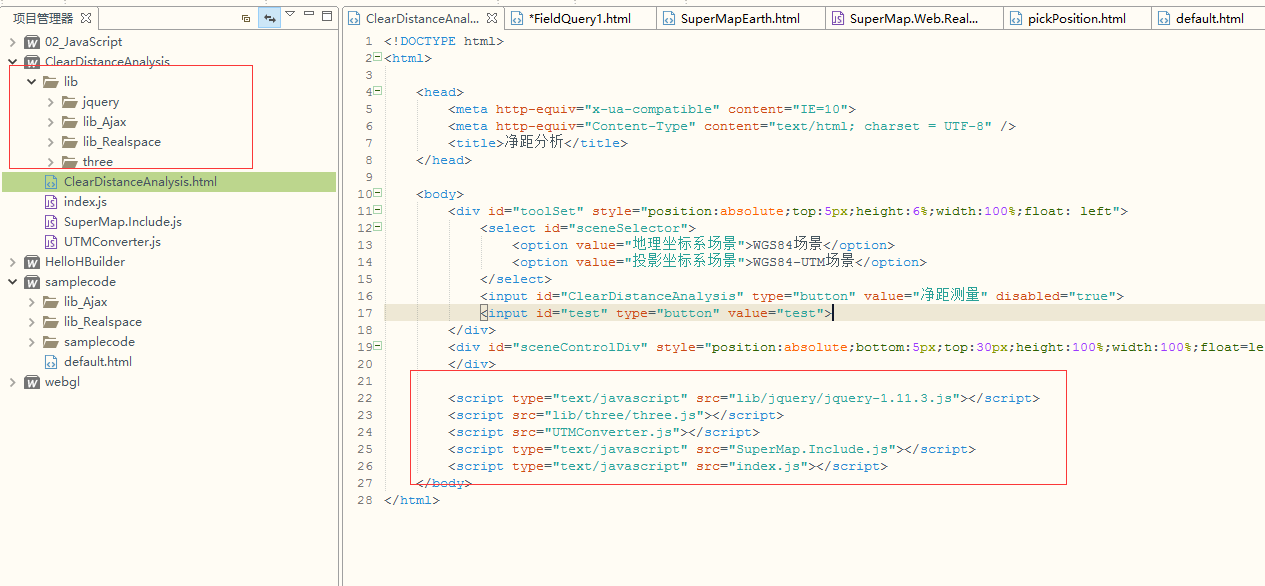Fold the toolSet div at line 11
1265x586 pixels.
[x=378, y=210]
